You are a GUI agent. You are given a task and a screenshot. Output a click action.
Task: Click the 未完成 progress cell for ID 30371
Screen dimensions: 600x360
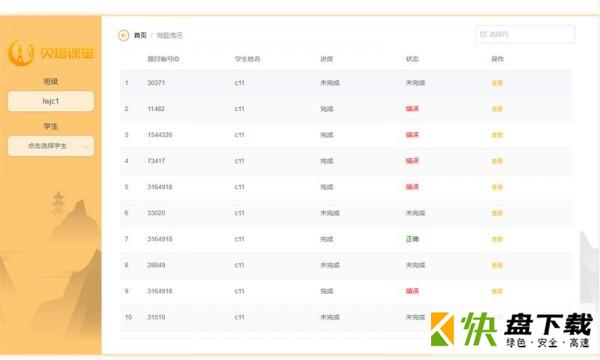[330, 83]
